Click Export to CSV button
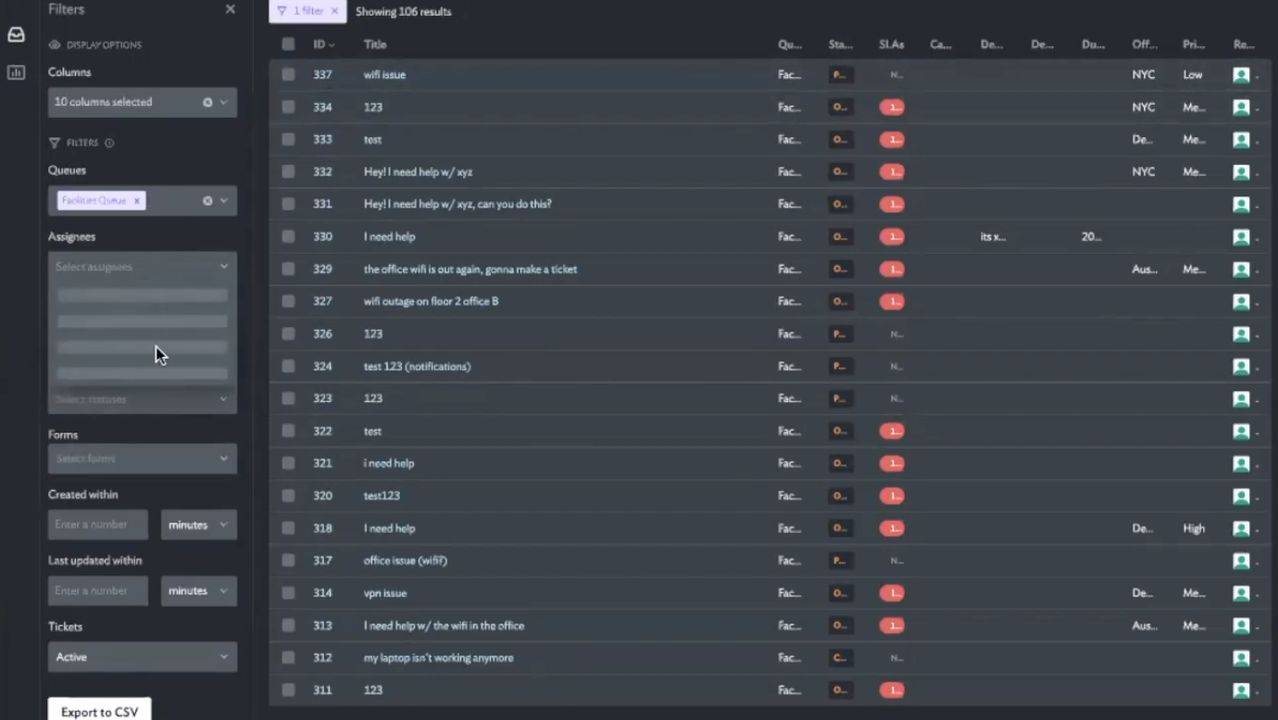1278x720 pixels. pos(99,711)
